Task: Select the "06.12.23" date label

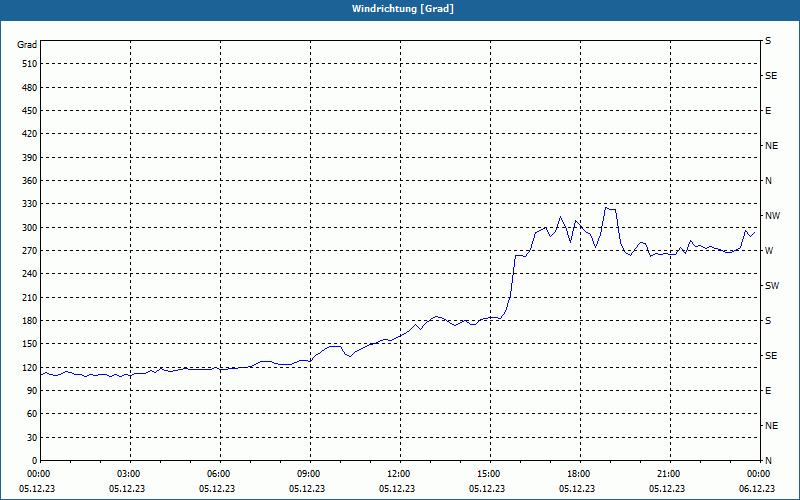Action: click(x=757, y=489)
